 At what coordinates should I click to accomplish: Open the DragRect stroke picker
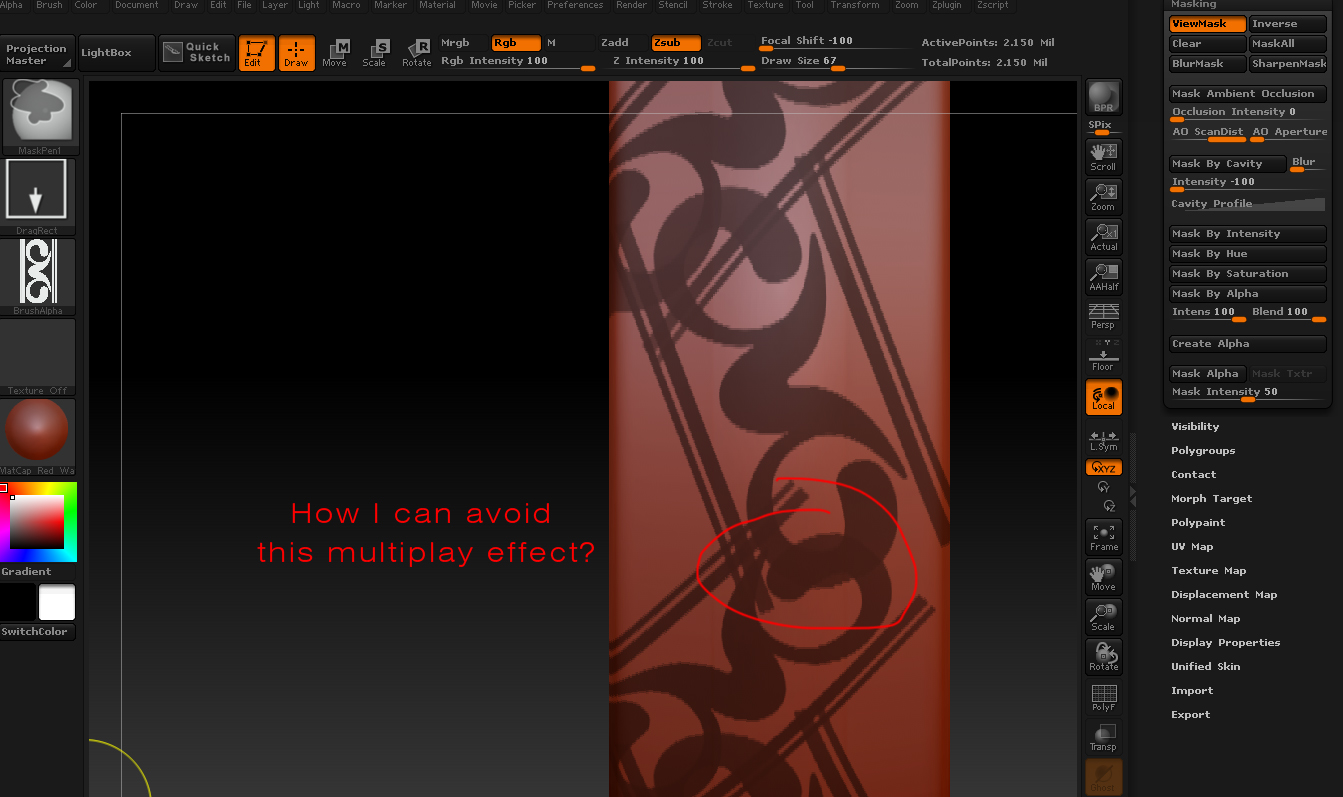[x=38, y=196]
